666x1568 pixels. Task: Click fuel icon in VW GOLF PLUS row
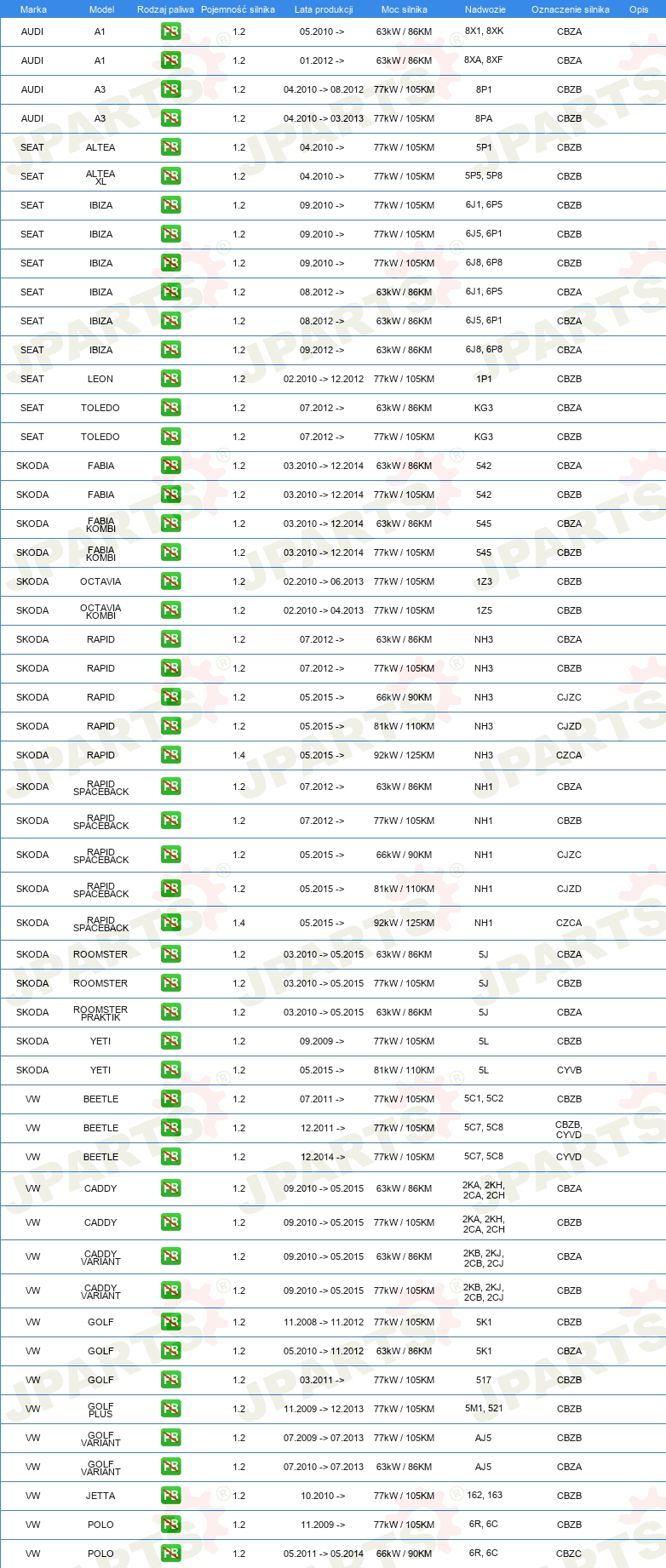(170, 1409)
